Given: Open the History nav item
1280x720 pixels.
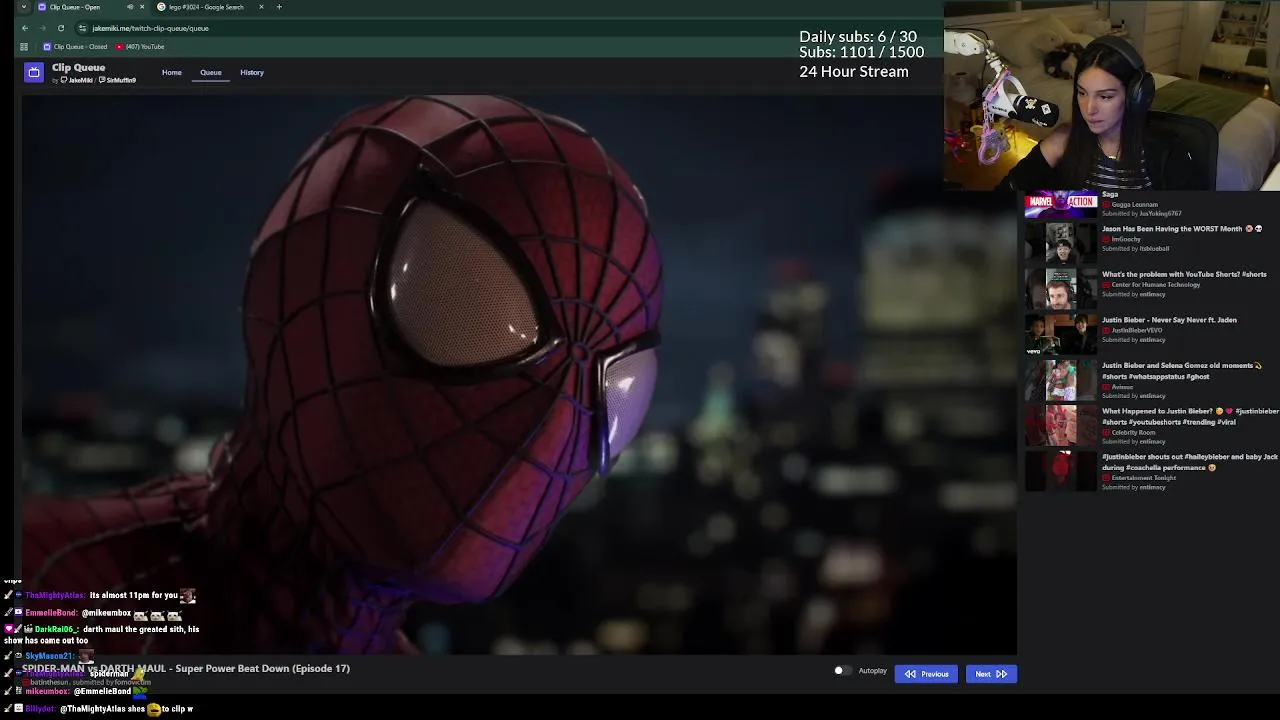Looking at the screenshot, I should 252,72.
